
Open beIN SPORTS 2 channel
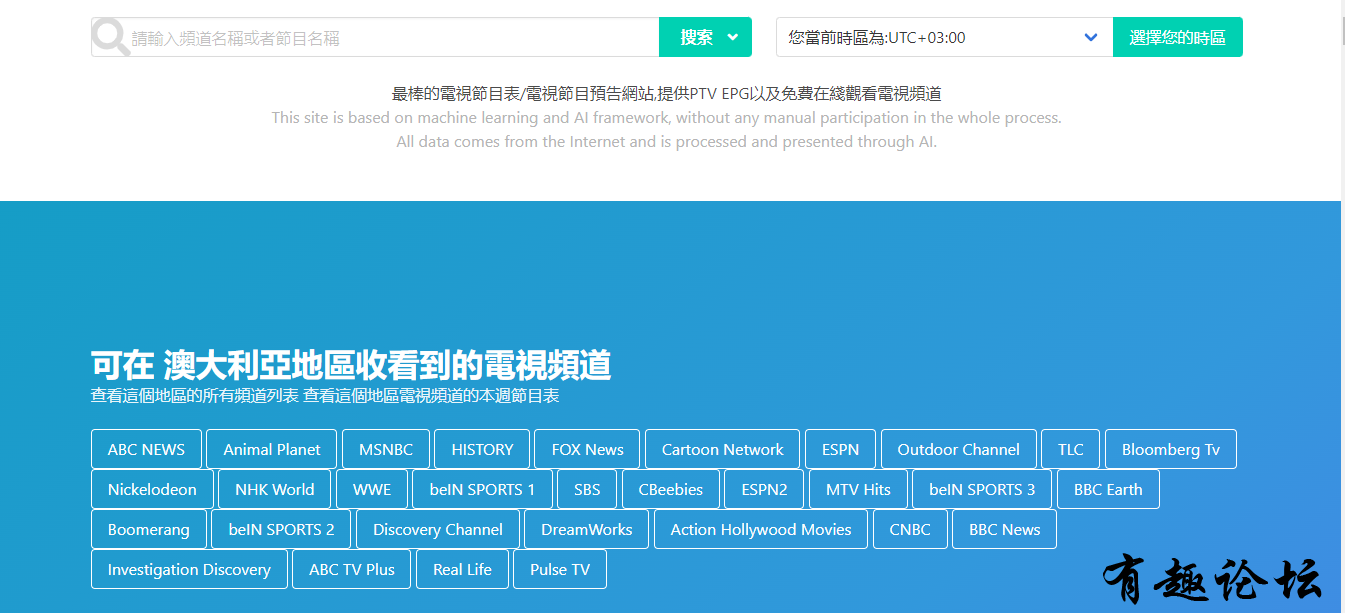(x=281, y=529)
